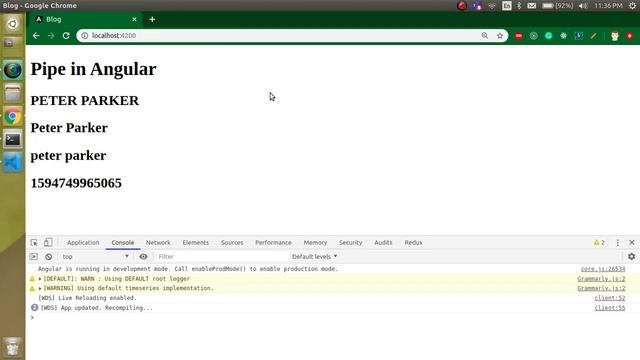Reload the localhost page

(66, 36)
